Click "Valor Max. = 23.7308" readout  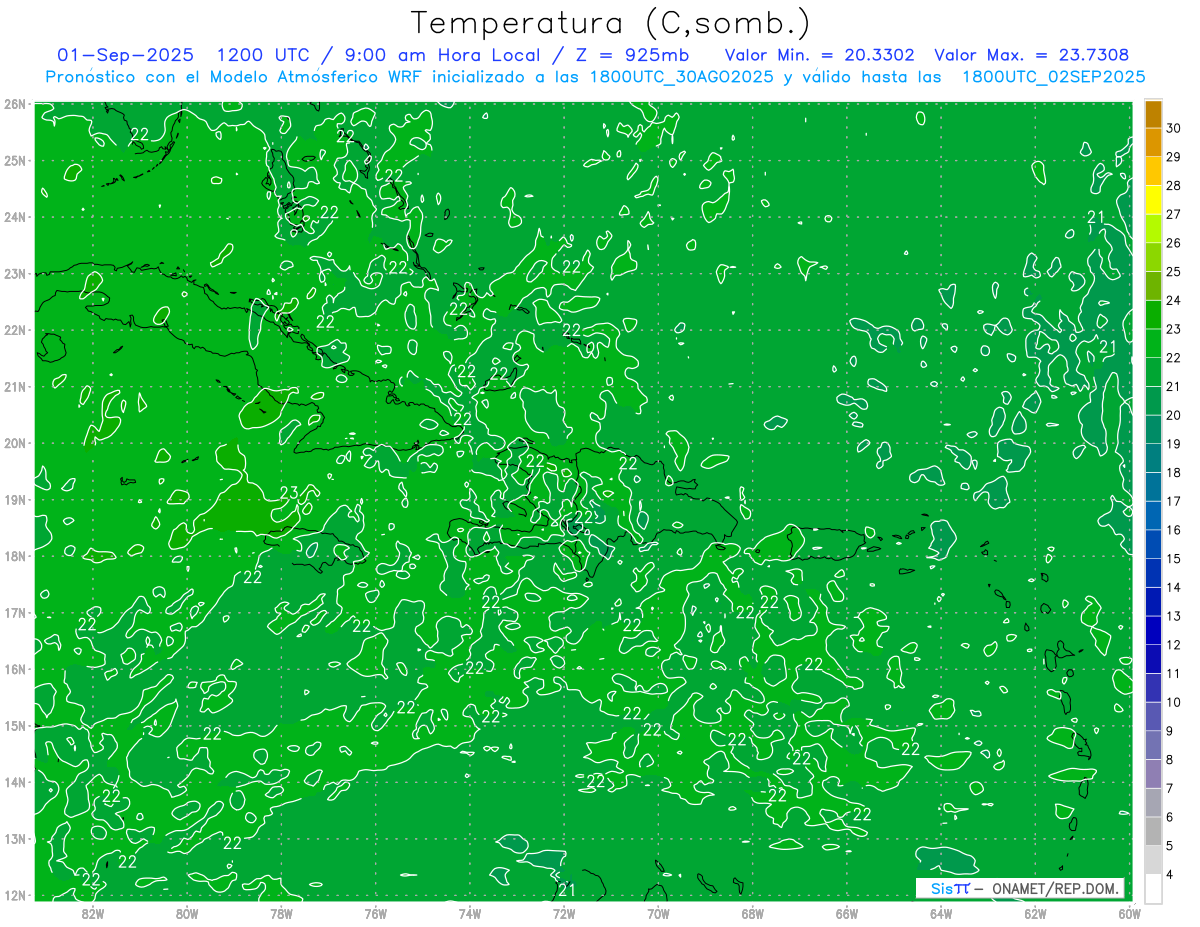coord(1032,55)
